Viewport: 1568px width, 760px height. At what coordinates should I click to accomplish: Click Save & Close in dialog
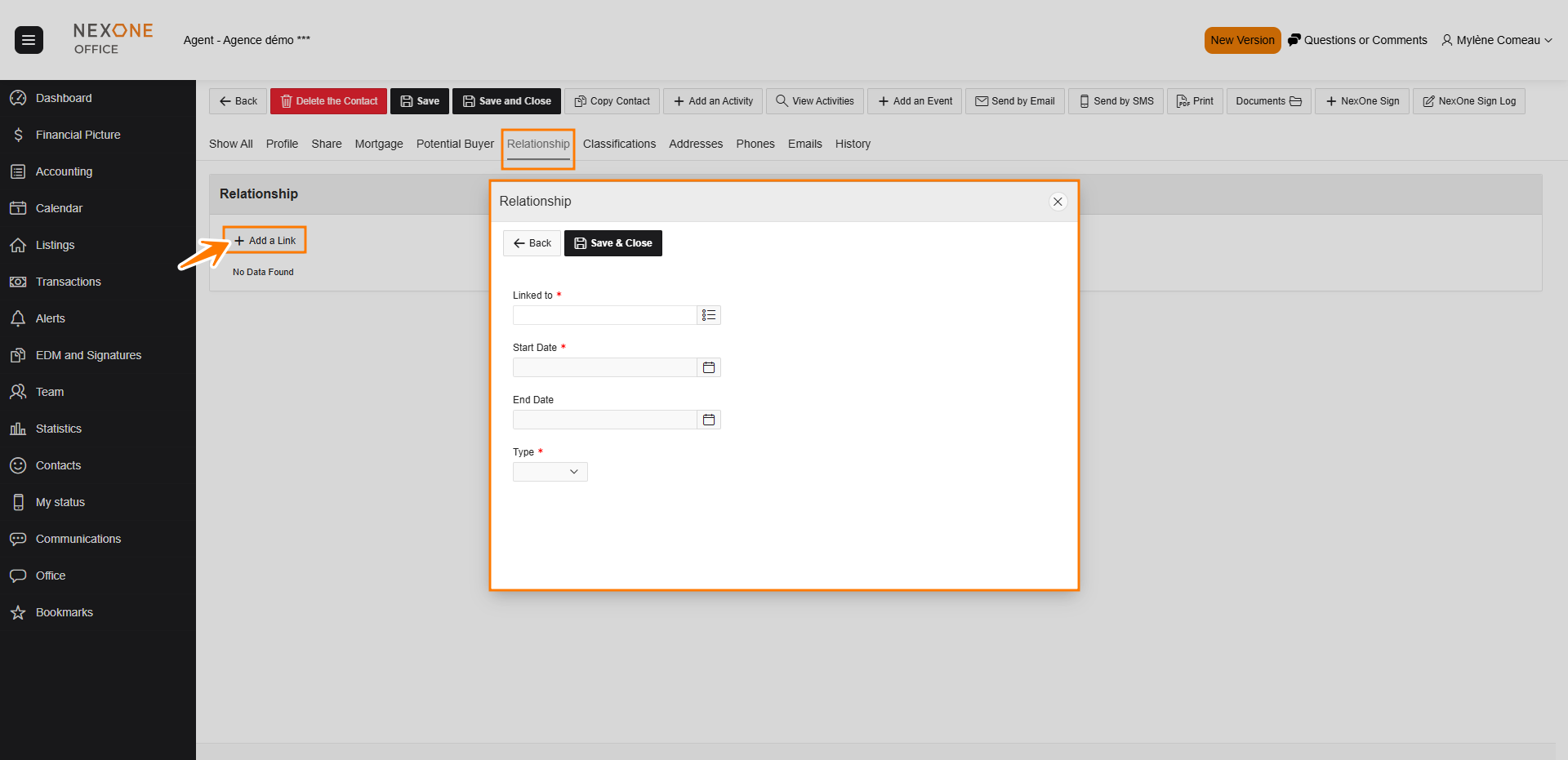[x=612, y=243]
